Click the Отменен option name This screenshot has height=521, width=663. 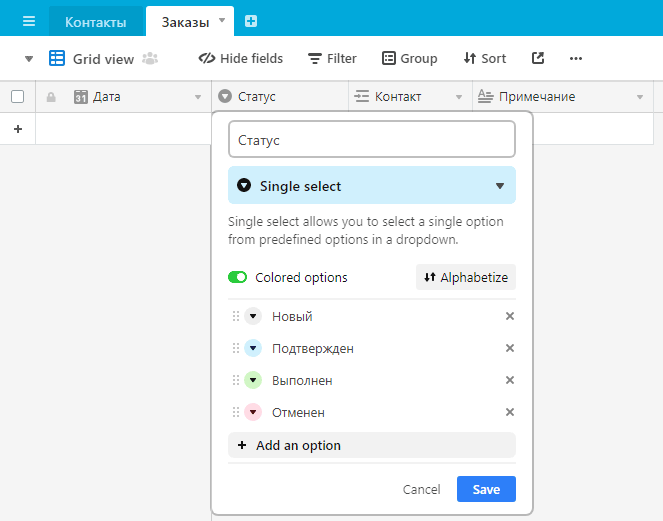click(x=298, y=413)
